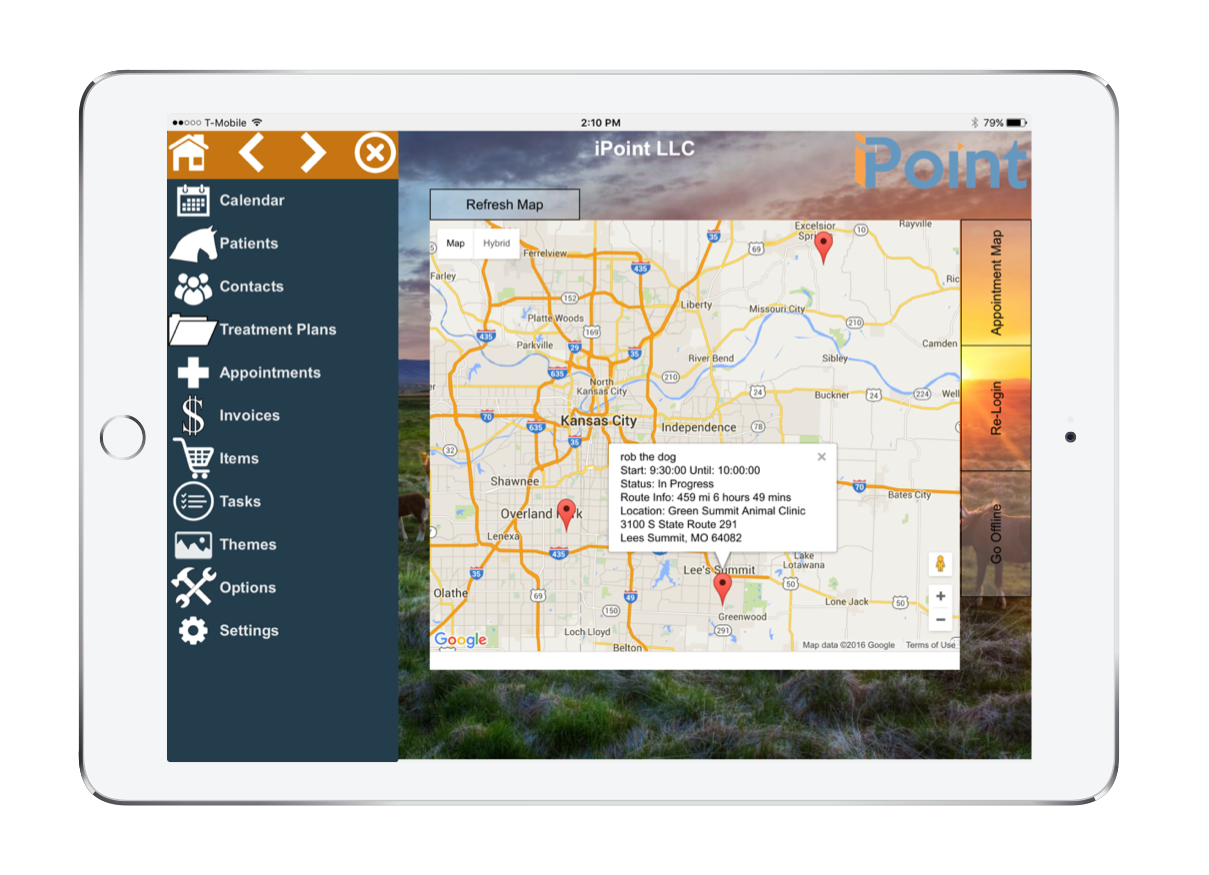Open the Settings gear icon
The height and width of the screenshot is (875, 1209).
coord(193,631)
